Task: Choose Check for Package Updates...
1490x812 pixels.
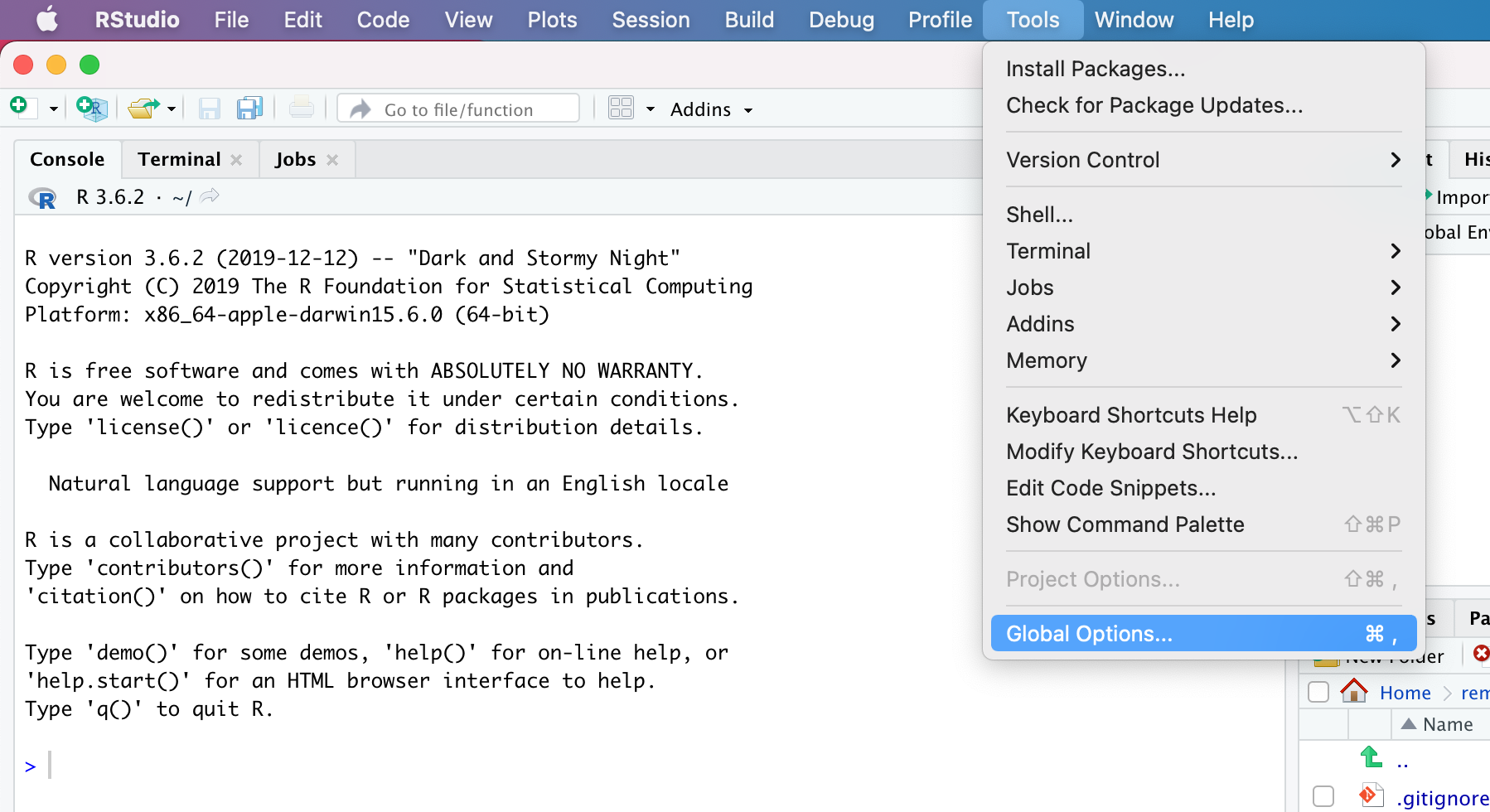Action: [x=1203, y=105]
